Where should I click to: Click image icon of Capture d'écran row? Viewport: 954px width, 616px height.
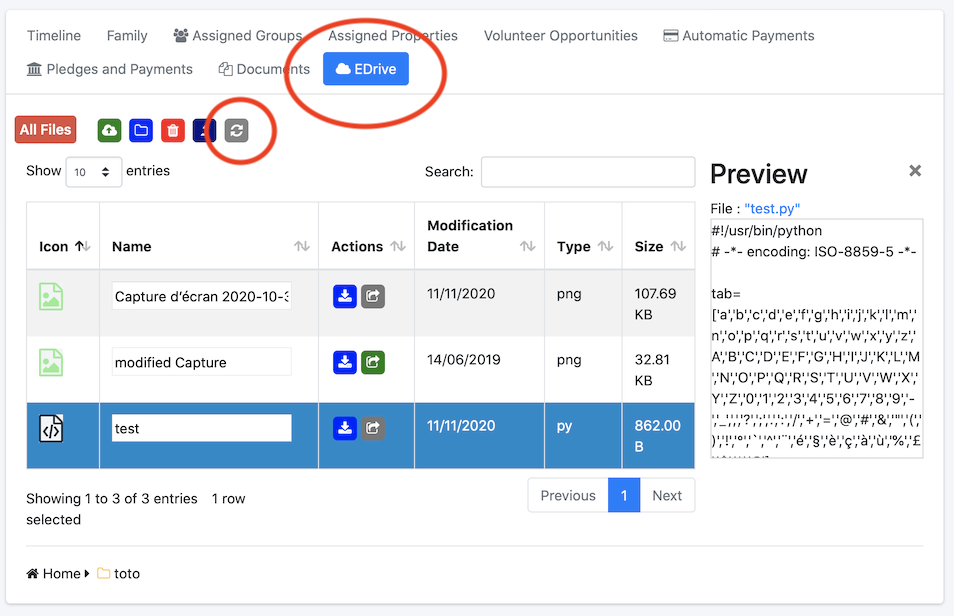click(x=51, y=297)
